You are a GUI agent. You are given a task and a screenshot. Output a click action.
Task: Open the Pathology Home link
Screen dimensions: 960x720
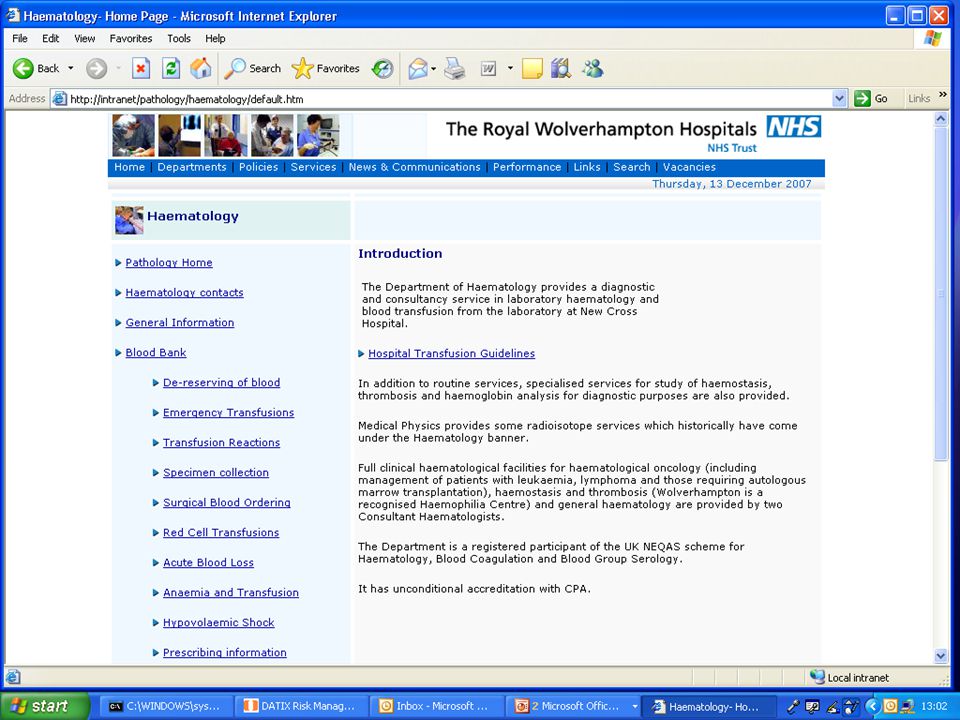point(169,263)
